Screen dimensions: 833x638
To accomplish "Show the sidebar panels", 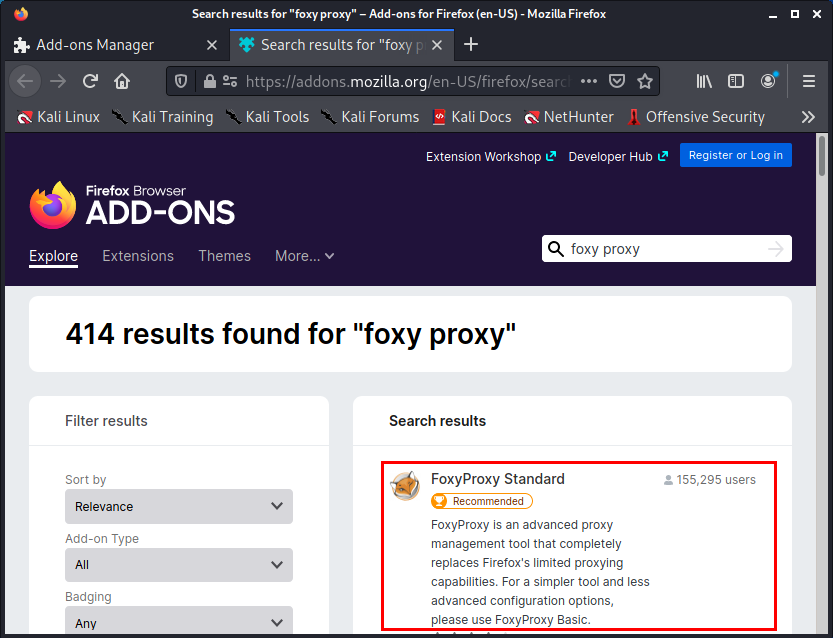I will [736, 81].
